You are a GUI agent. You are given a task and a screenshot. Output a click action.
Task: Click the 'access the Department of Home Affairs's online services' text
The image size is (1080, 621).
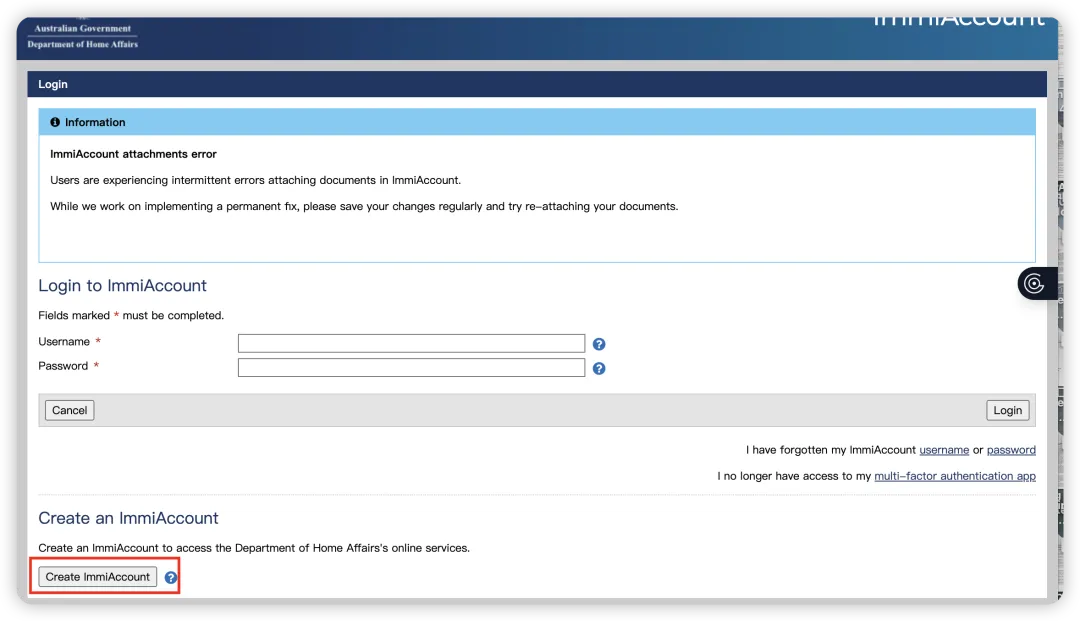coord(323,548)
